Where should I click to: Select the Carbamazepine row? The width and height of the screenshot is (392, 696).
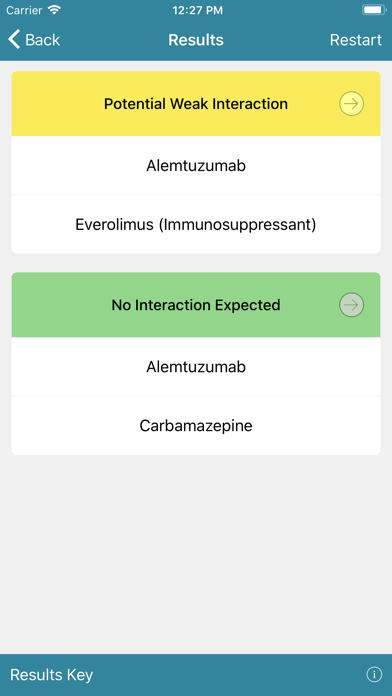click(x=196, y=425)
